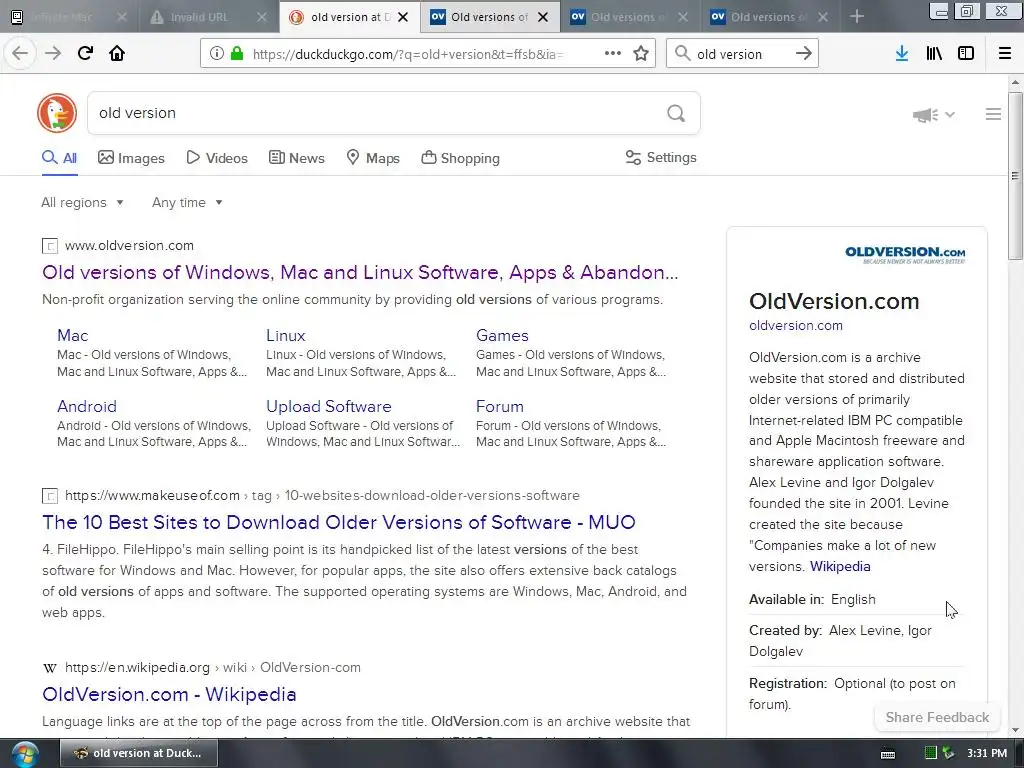Screen dimensions: 1024x768
Task: Open the search engine magnifier in Firefox search bar
Action: [x=682, y=54]
